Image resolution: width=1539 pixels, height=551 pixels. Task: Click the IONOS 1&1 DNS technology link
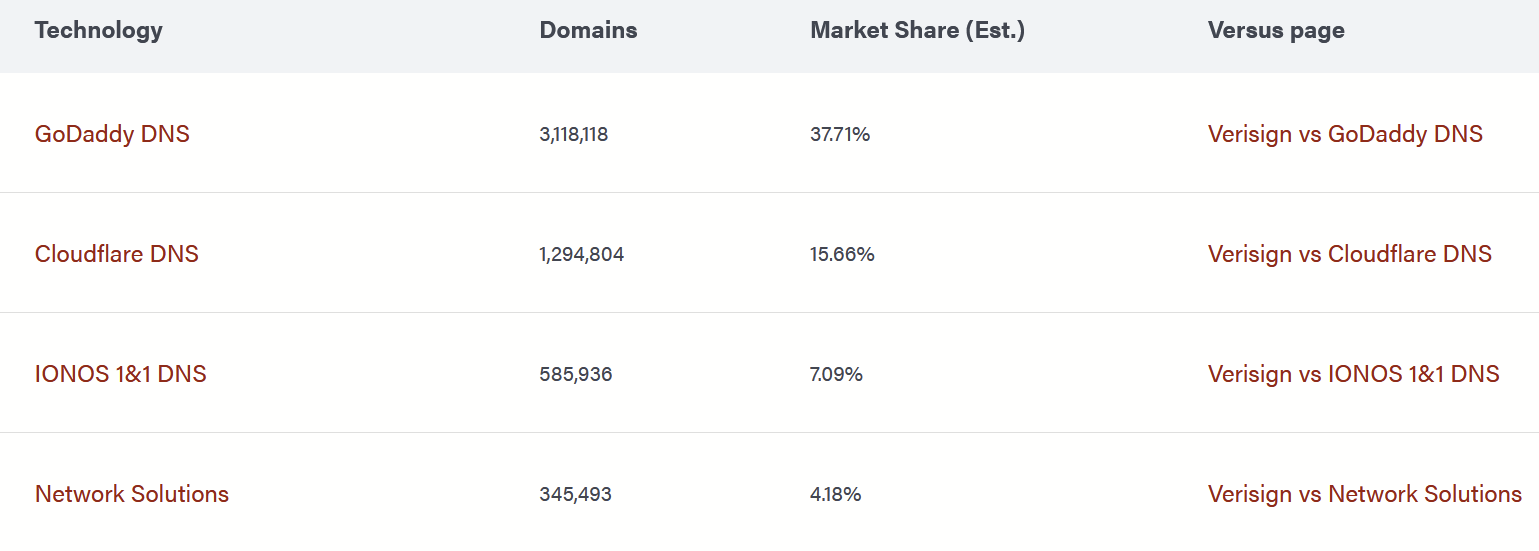tap(120, 374)
